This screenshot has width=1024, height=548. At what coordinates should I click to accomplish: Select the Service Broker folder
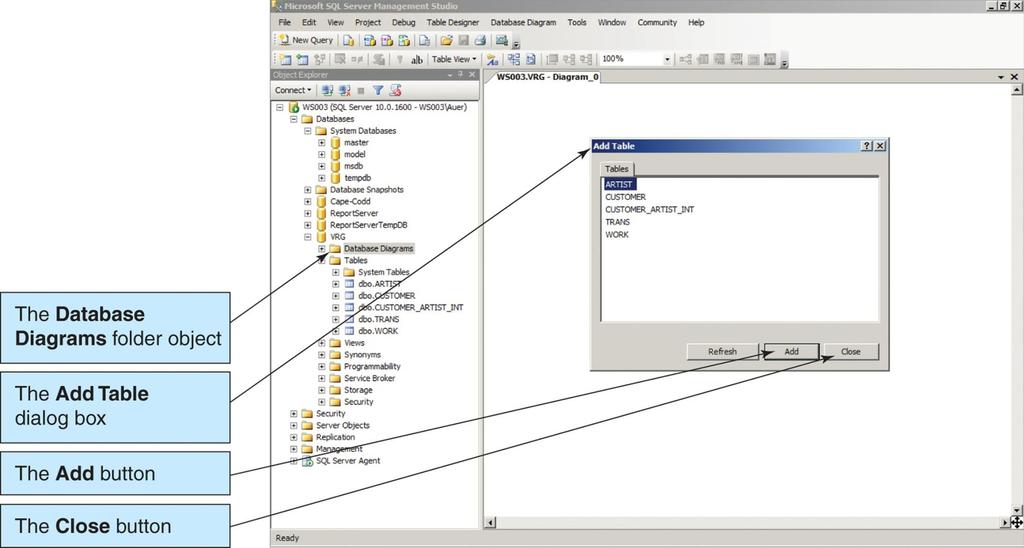click(x=370, y=378)
